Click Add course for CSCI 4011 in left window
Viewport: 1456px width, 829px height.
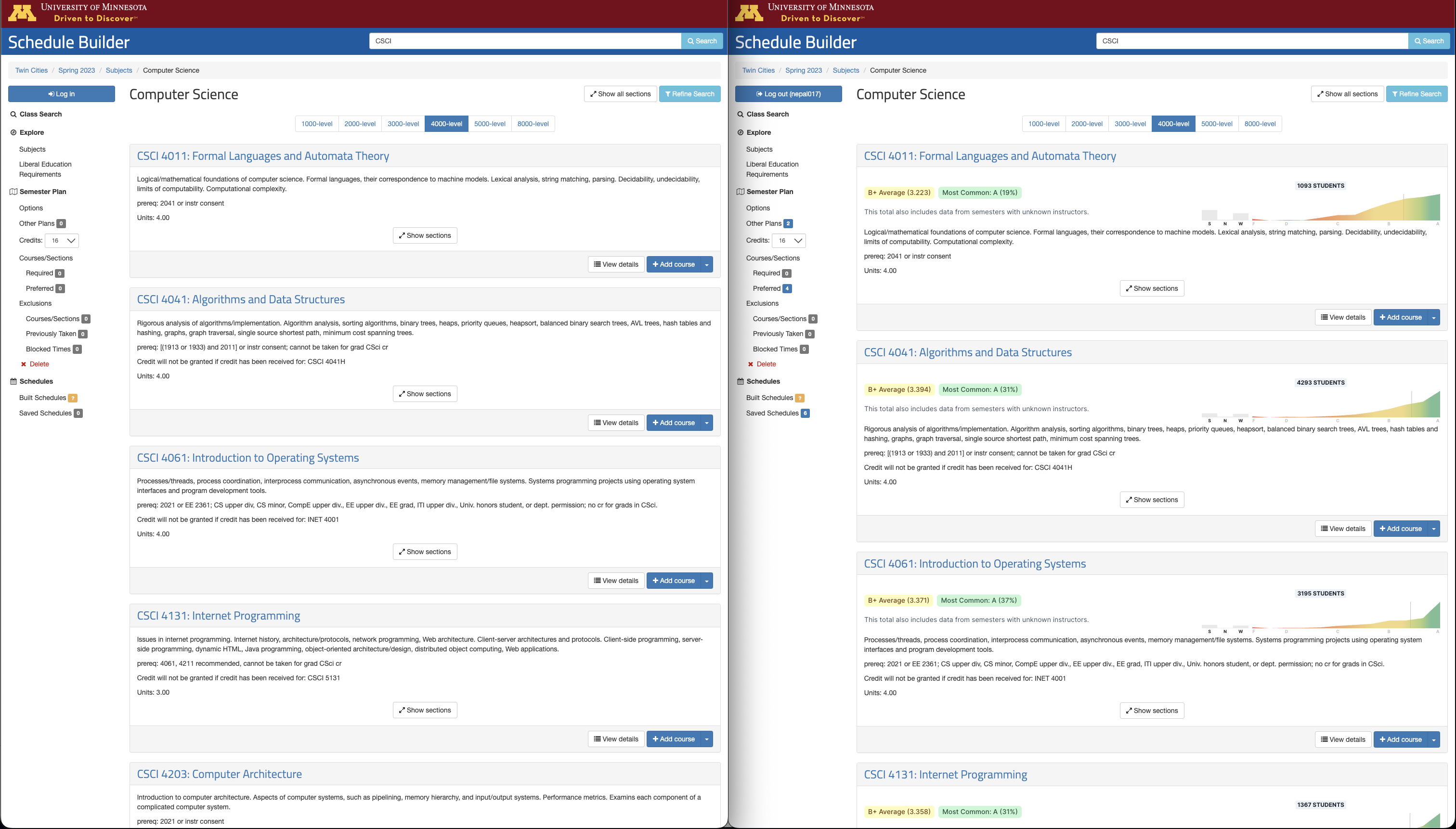[674, 264]
